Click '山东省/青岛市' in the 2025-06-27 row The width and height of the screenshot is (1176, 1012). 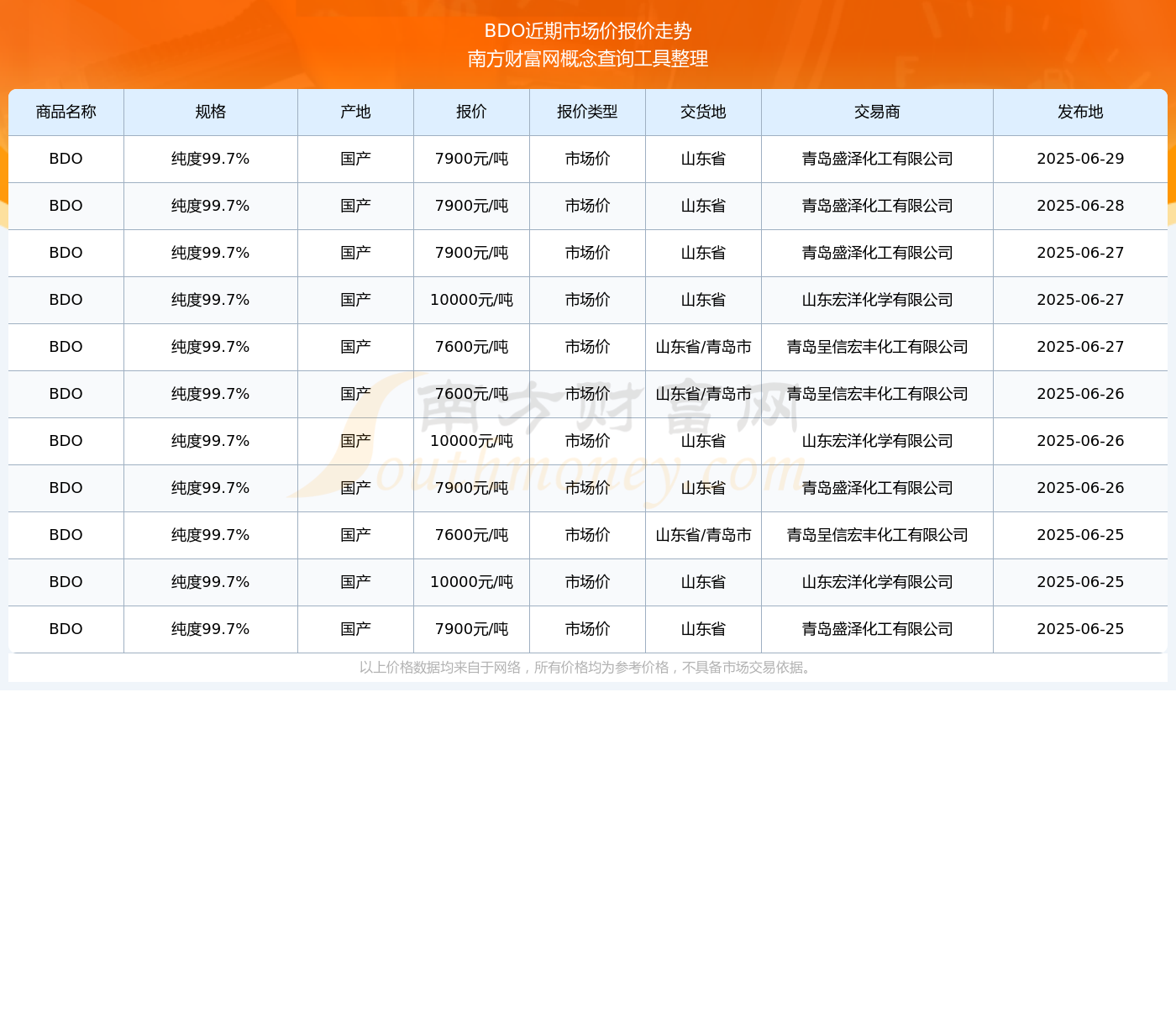click(x=704, y=347)
